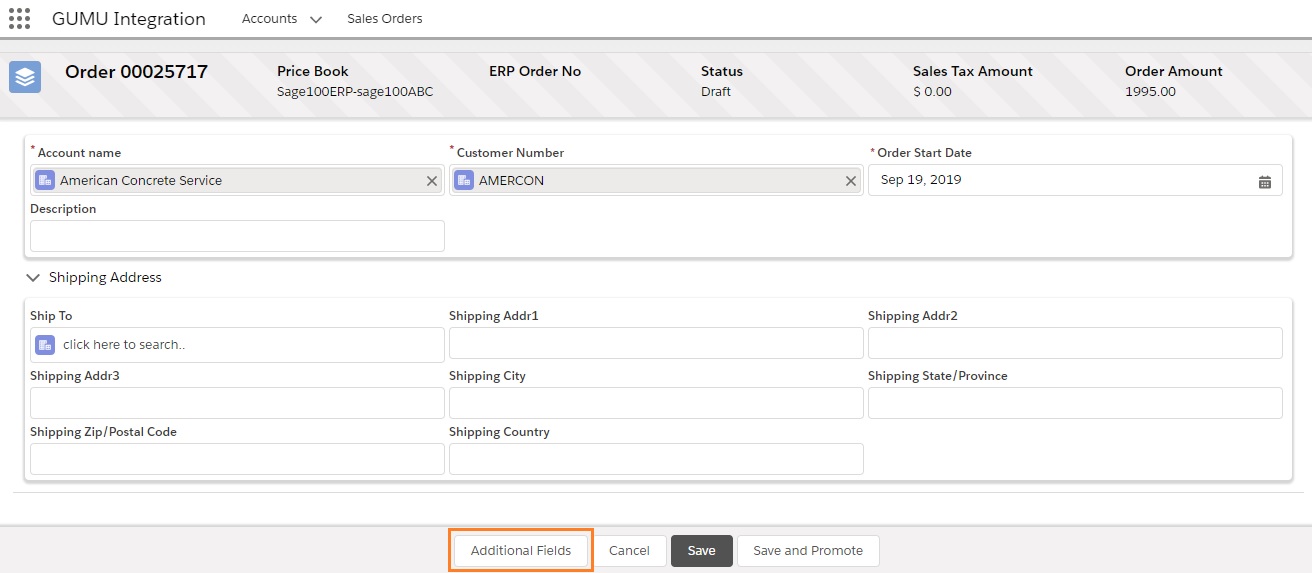This screenshot has width=1312, height=573.
Task: Click the Shipping City field
Action: (x=656, y=402)
